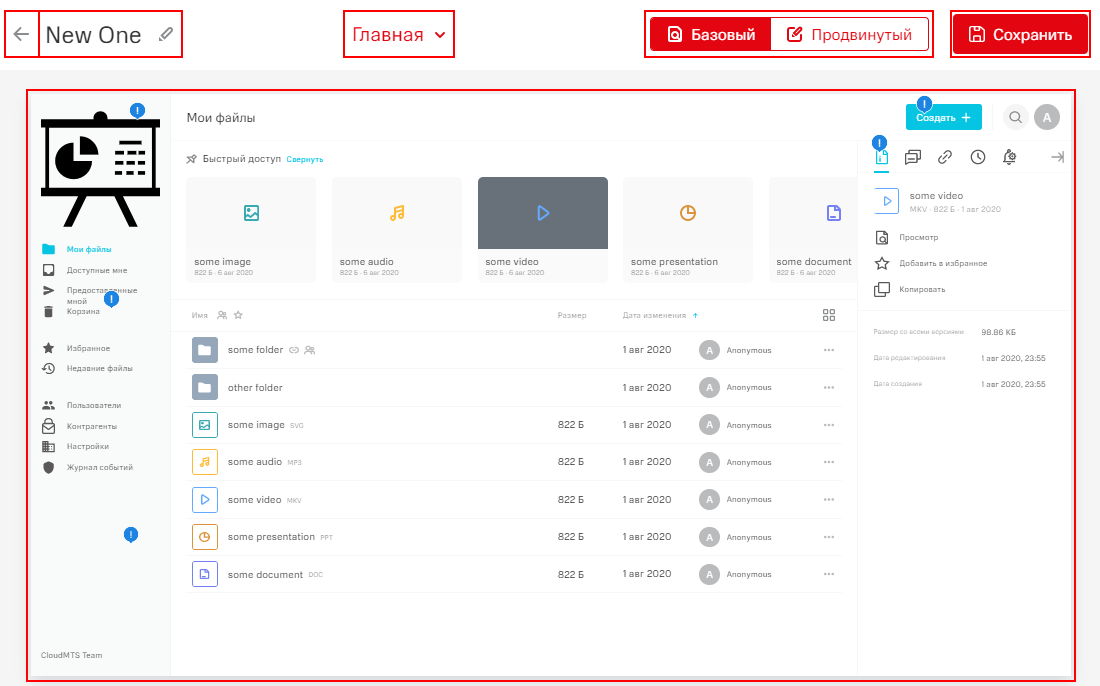Collapse quick access with Свернуть
The width and height of the screenshot is (1100, 686).
click(x=305, y=159)
